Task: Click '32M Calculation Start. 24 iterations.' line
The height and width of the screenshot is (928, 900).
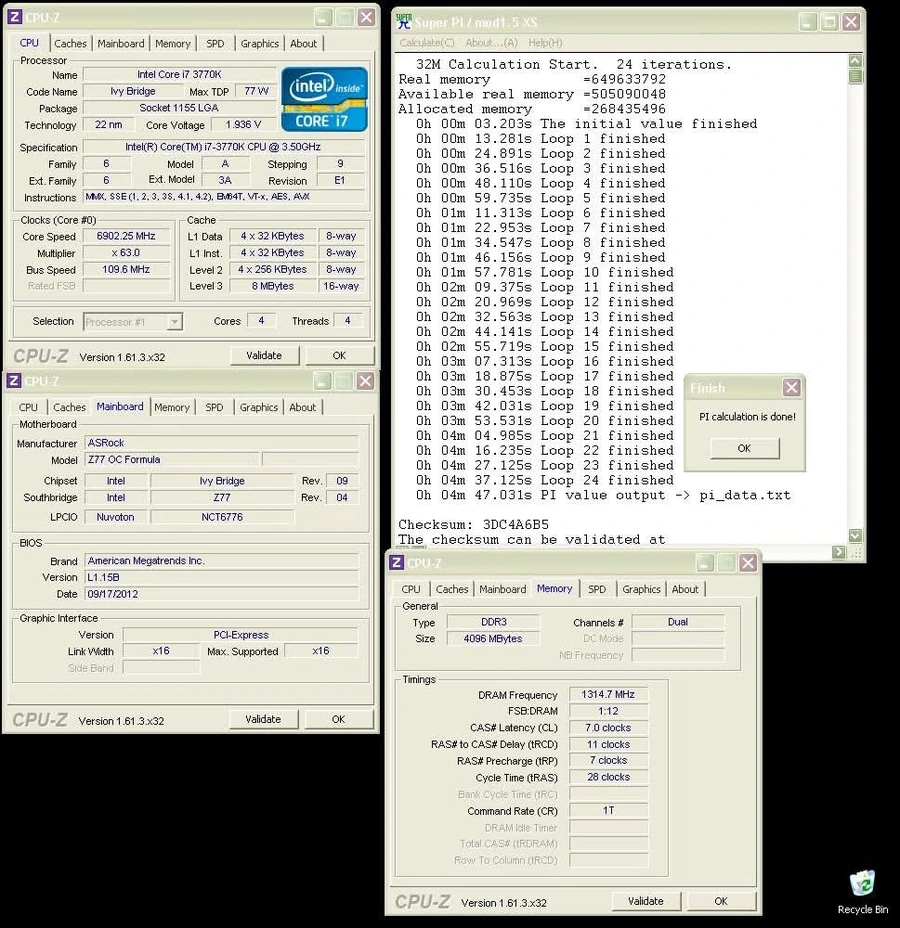Action: pos(574,64)
